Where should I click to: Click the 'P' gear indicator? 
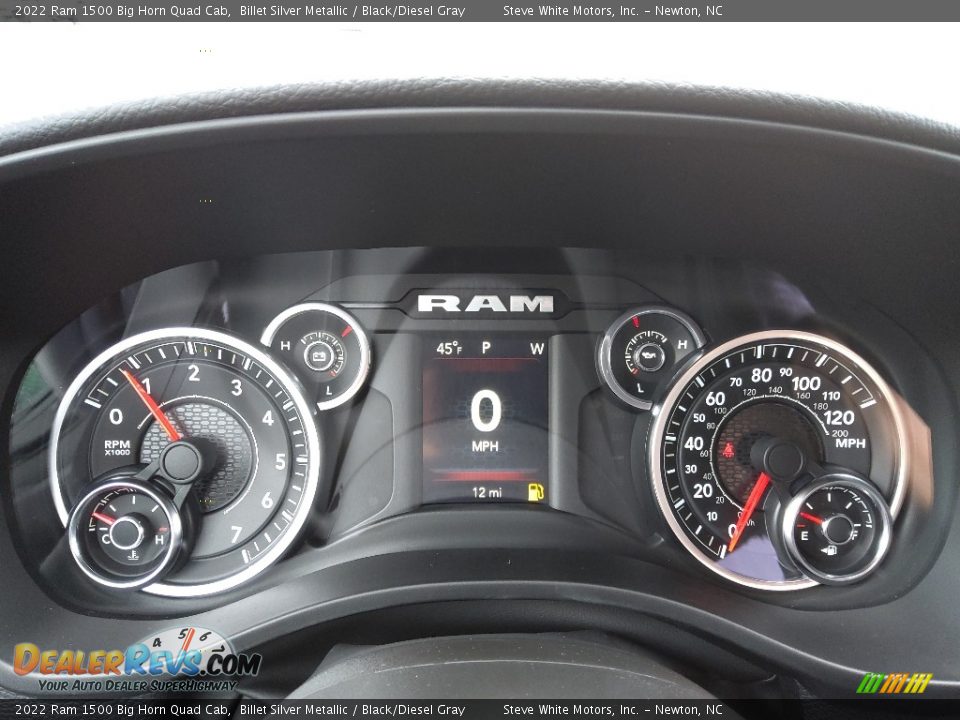486,348
